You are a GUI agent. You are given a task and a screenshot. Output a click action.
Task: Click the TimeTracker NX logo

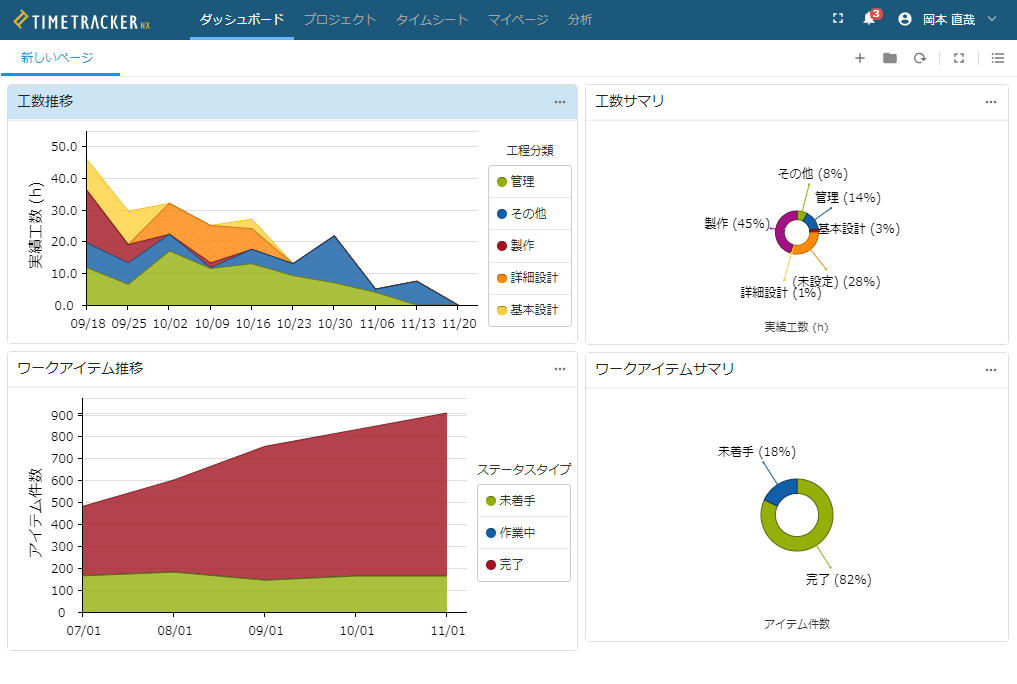[x=82, y=20]
